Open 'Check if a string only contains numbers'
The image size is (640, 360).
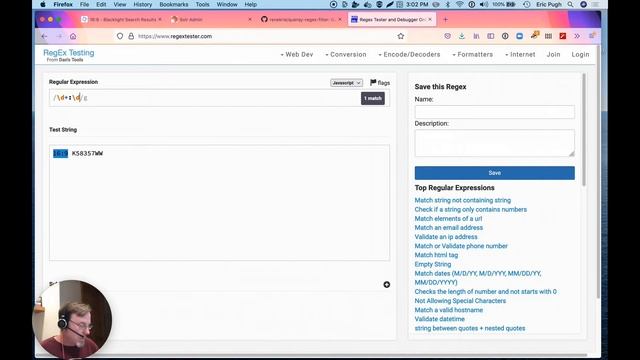[x=471, y=209]
